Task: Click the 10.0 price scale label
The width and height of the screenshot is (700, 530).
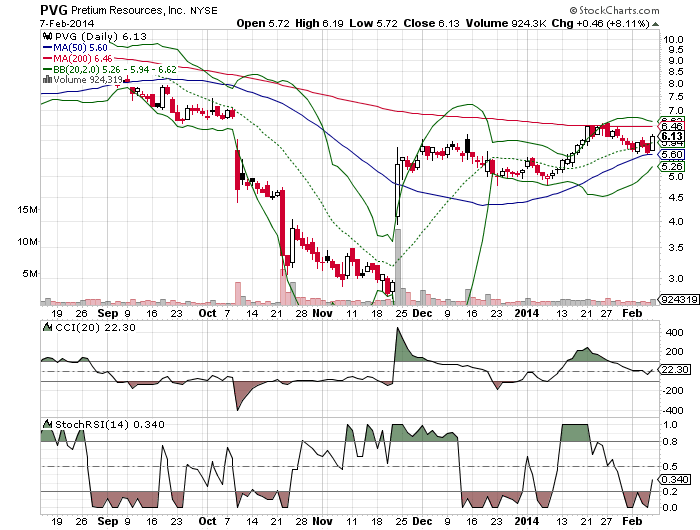Action: click(x=673, y=39)
